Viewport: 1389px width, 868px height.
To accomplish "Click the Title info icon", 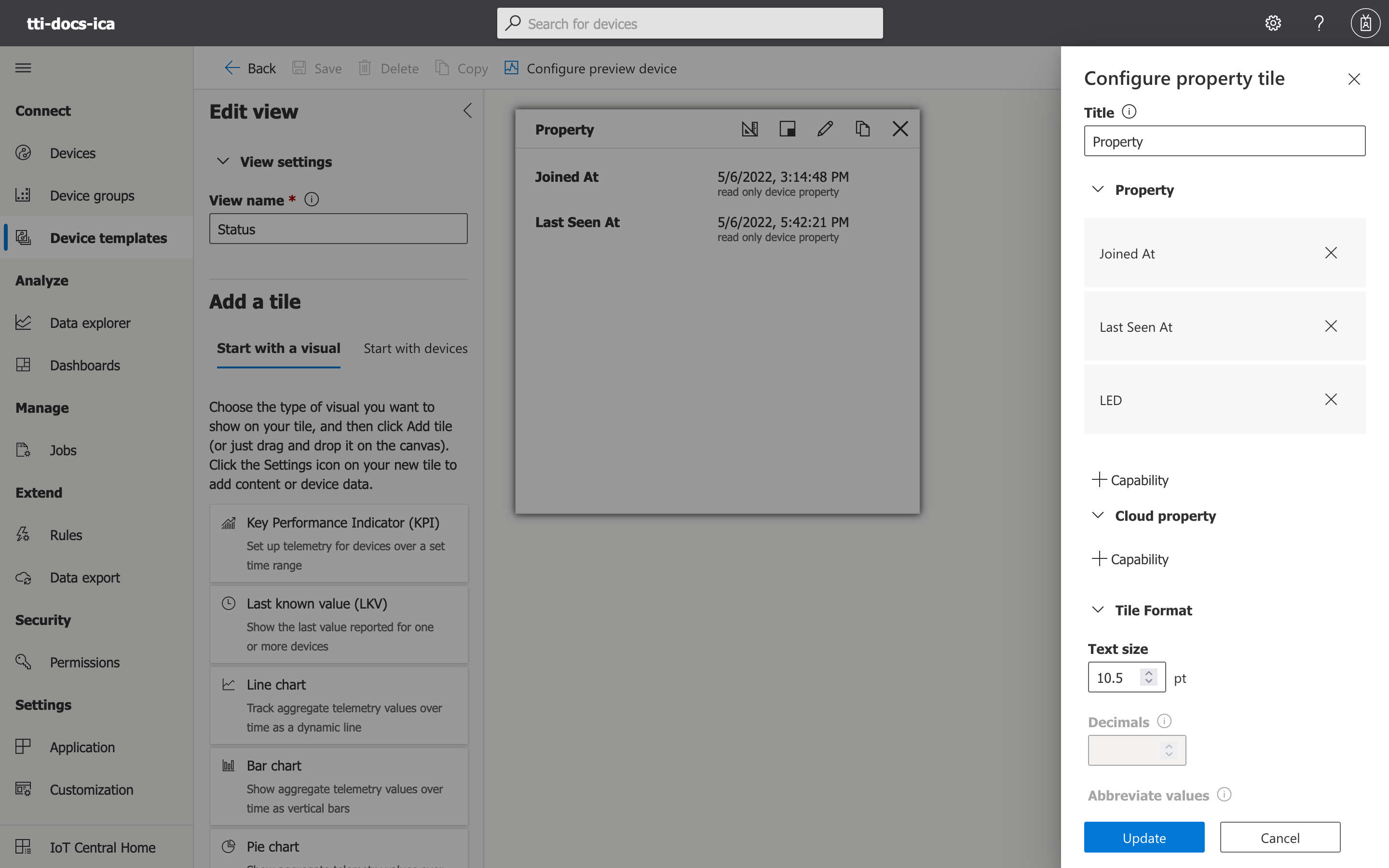I will [x=1129, y=111].
